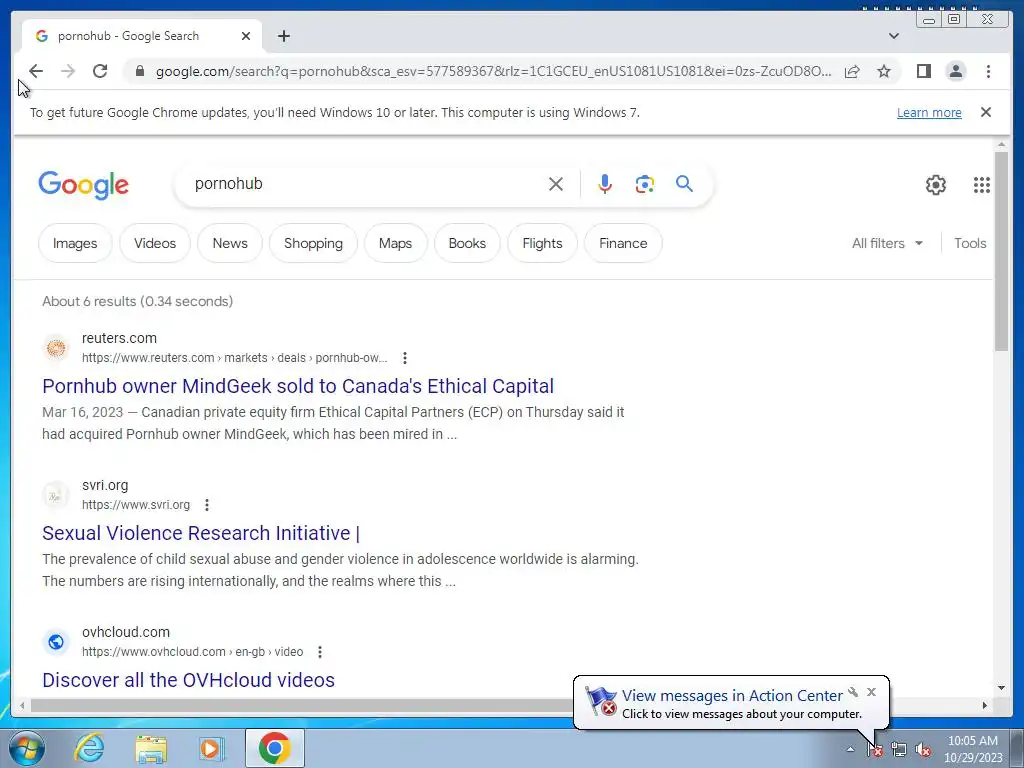Image resolution: width=1024 pixels, height=768 pixels.
Task: Dismiss the Chrome update notice bar
Action: [986, 112]
